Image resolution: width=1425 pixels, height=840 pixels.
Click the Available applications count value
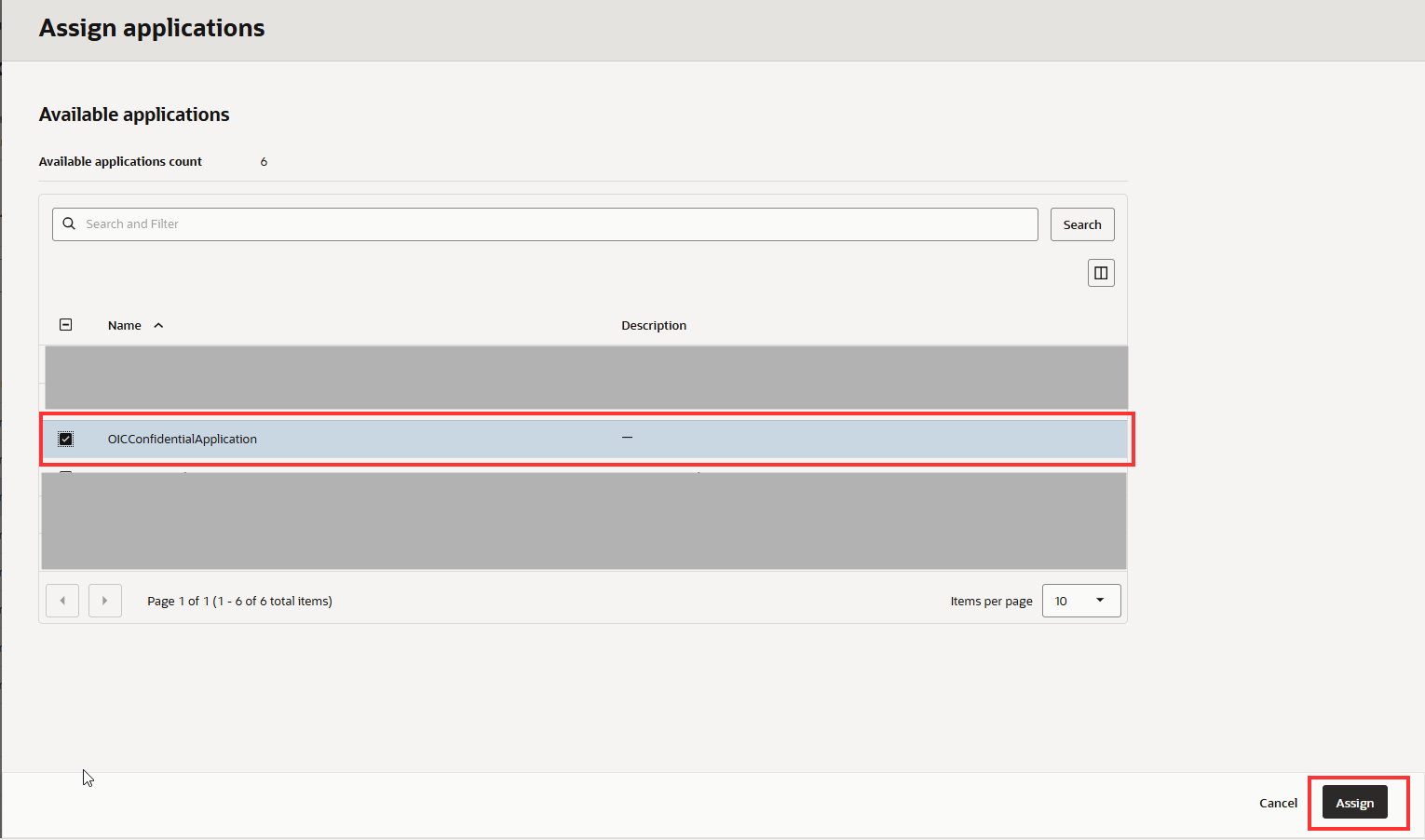[264, 161]
